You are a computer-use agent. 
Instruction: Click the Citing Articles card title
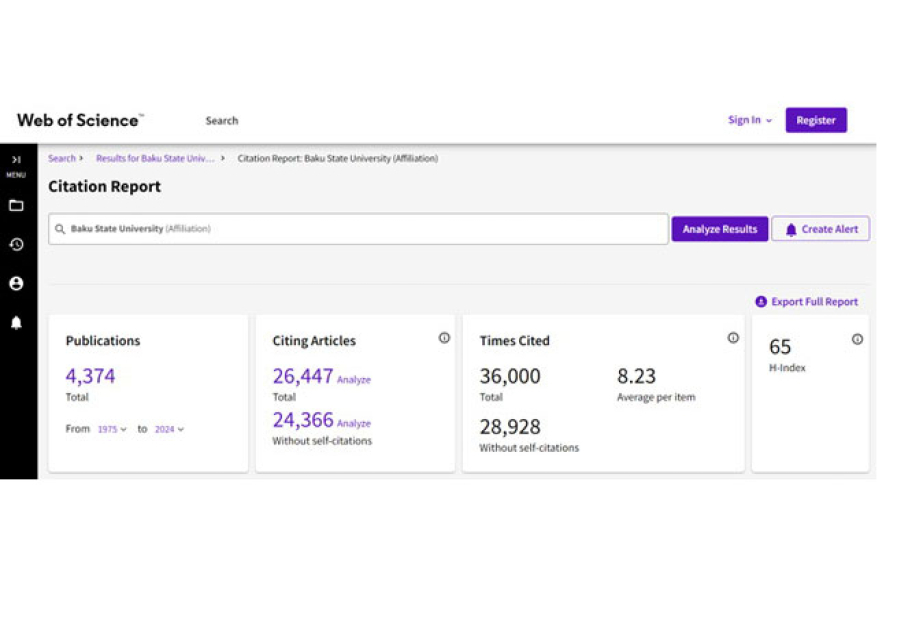tap(314, 341)
